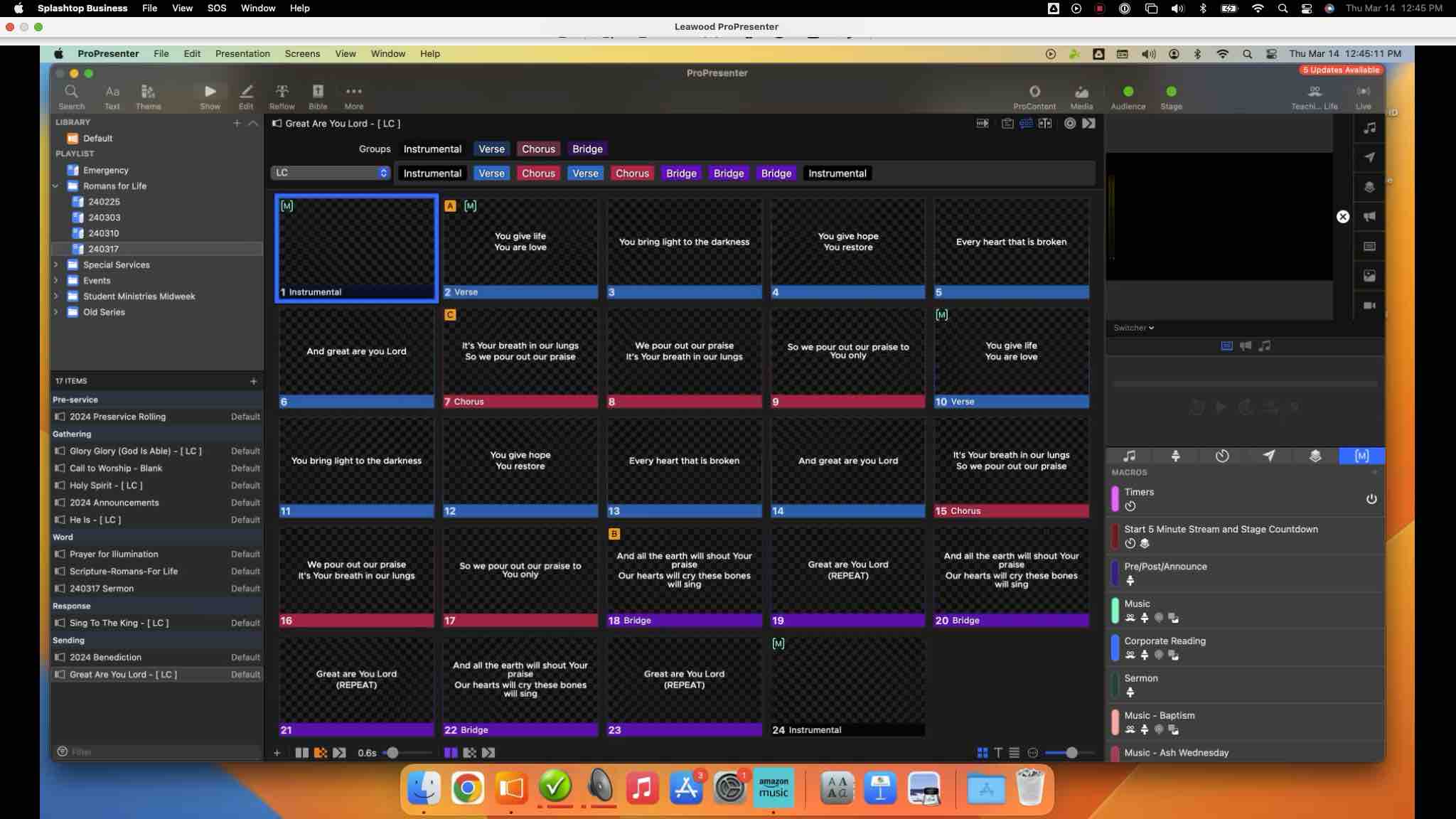Switch to the Macros [M] panel tab
The image size is (1456, 819).
(1361, 456)
